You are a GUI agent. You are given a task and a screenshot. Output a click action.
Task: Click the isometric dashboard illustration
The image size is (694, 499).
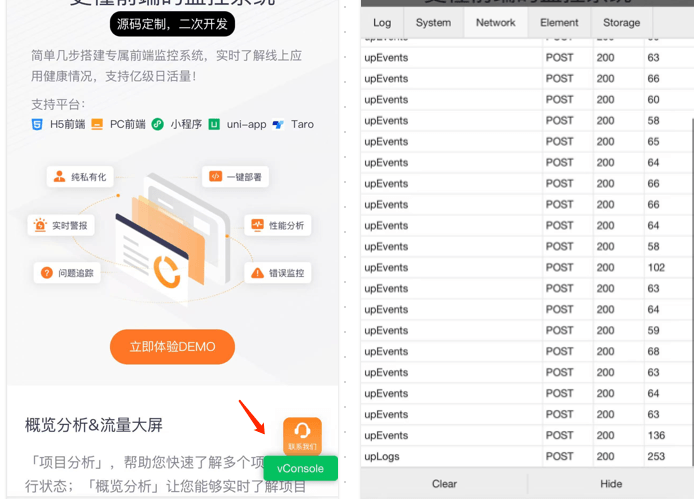[173, 239]
